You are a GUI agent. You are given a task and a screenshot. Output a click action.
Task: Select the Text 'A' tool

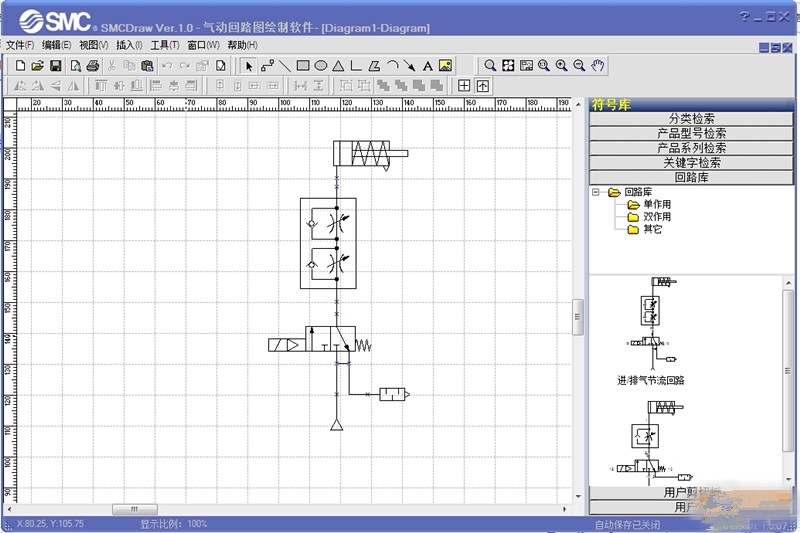point(427,65)
